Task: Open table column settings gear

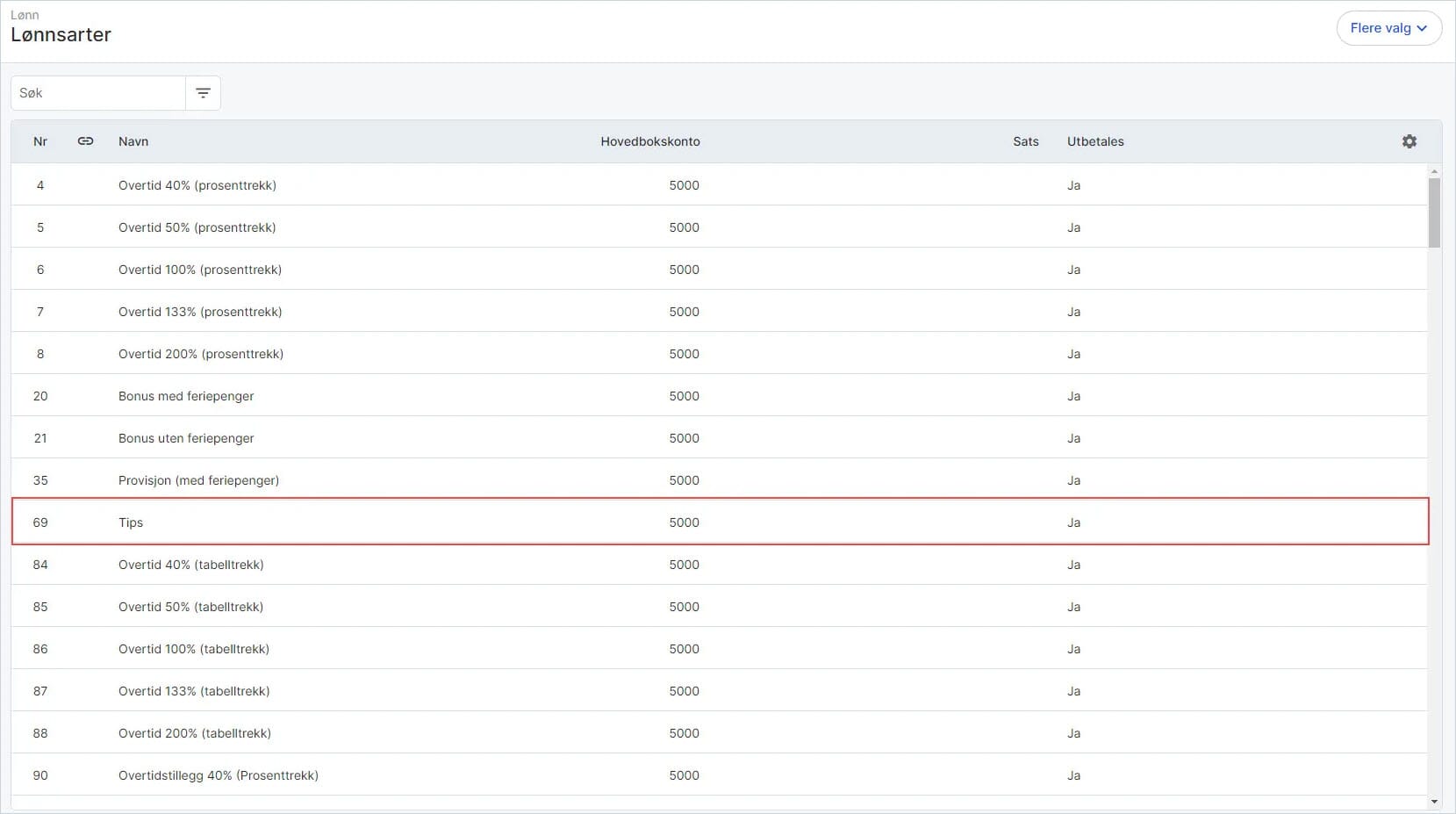Action: click(x=1409, y=141)
